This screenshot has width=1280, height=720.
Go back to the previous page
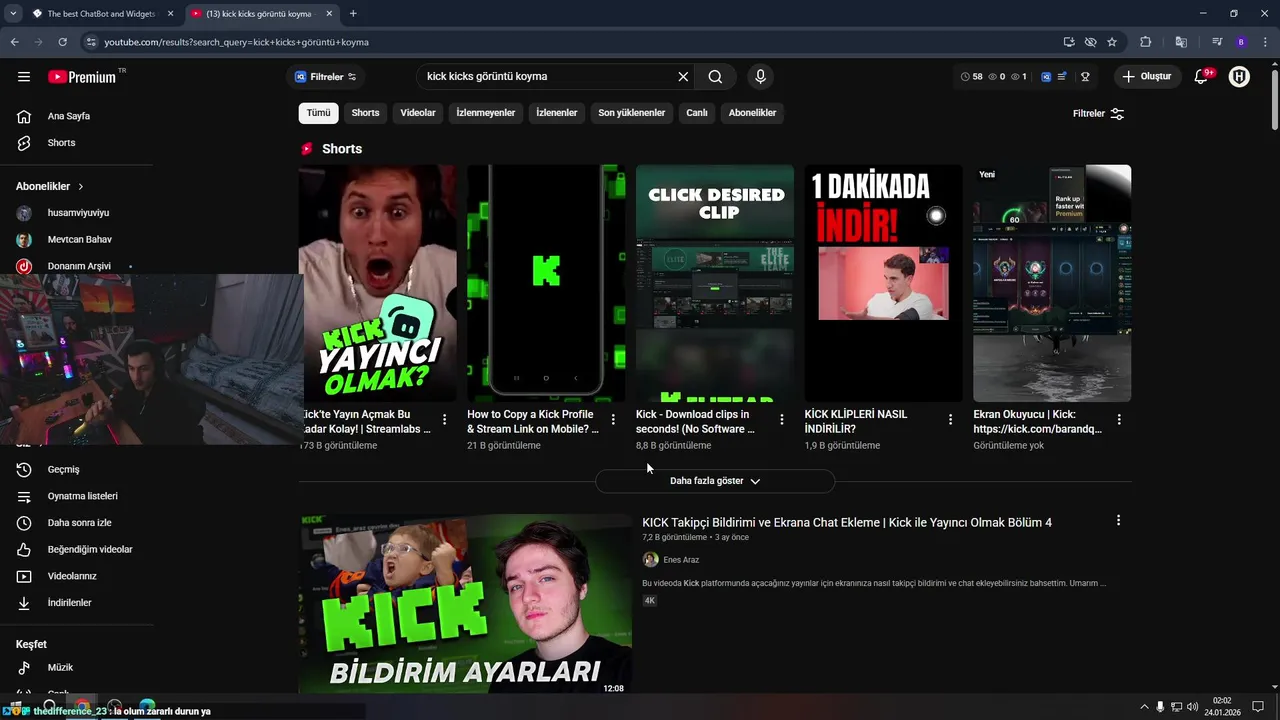[x=15, y=42]
